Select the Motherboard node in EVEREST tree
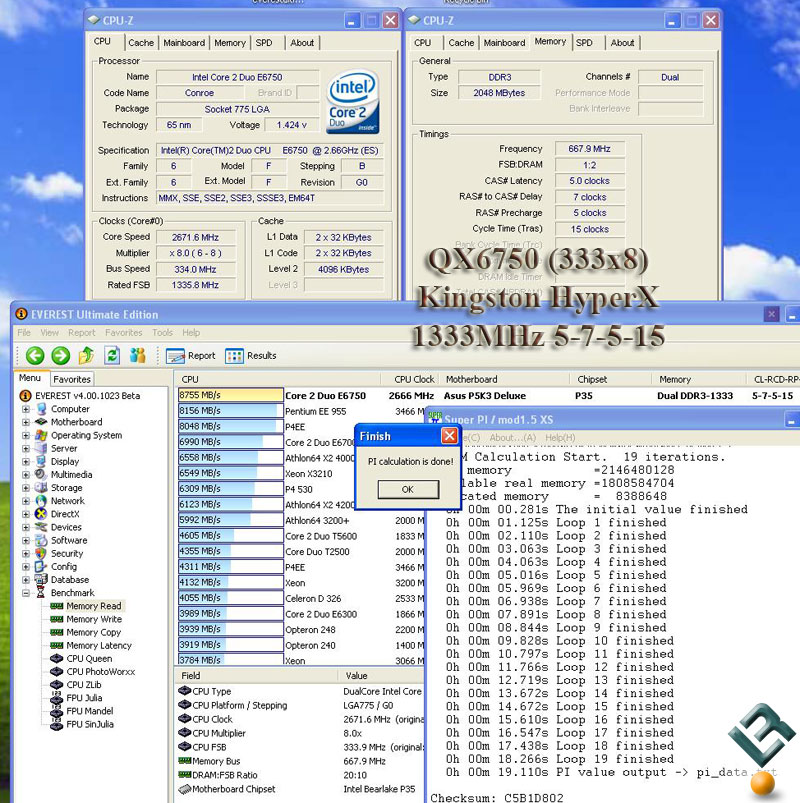The height and width of the screenshot is (803, 800). click(76, 422)
